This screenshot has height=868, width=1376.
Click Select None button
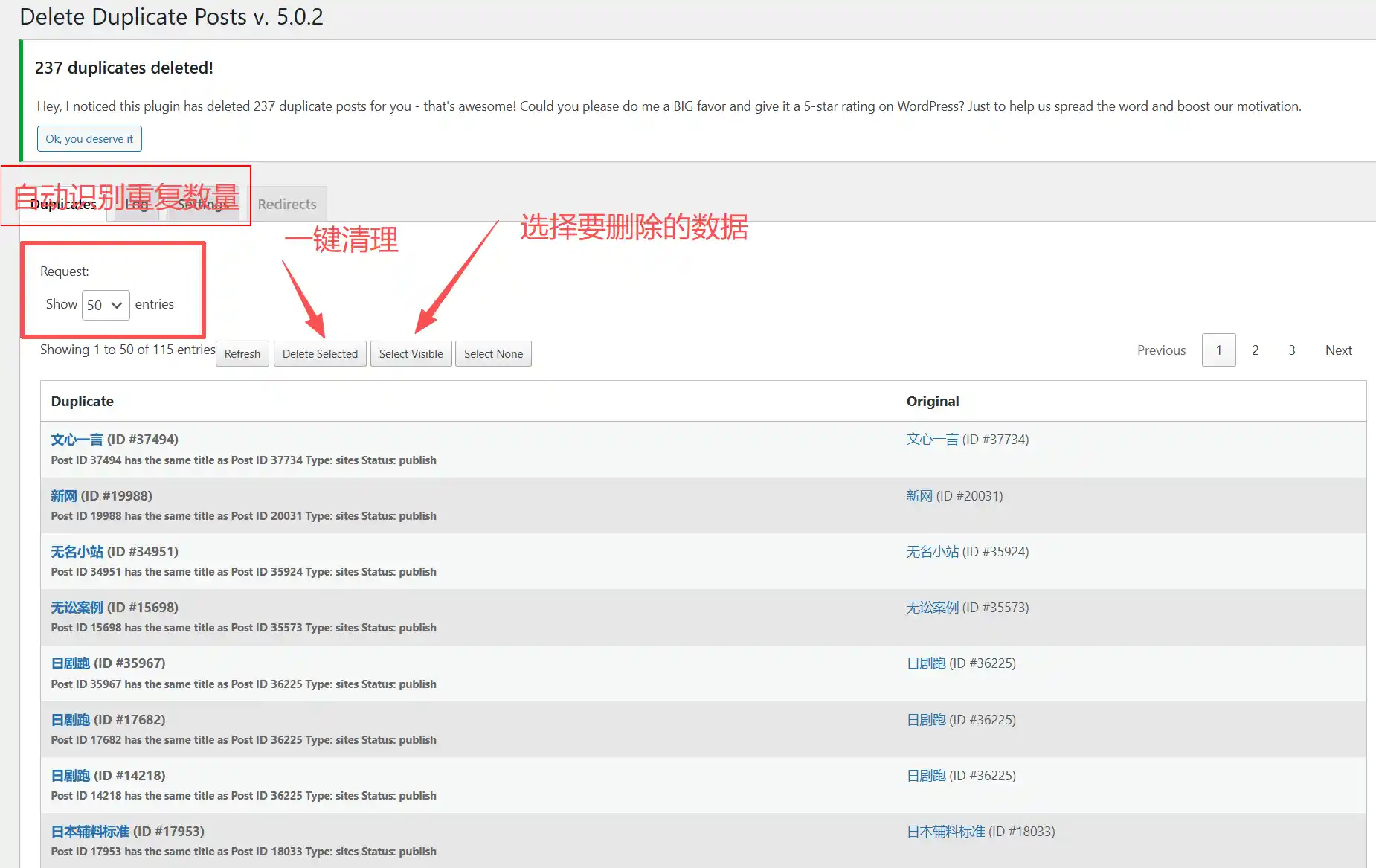pyautogui.click(x=493, y=354)
